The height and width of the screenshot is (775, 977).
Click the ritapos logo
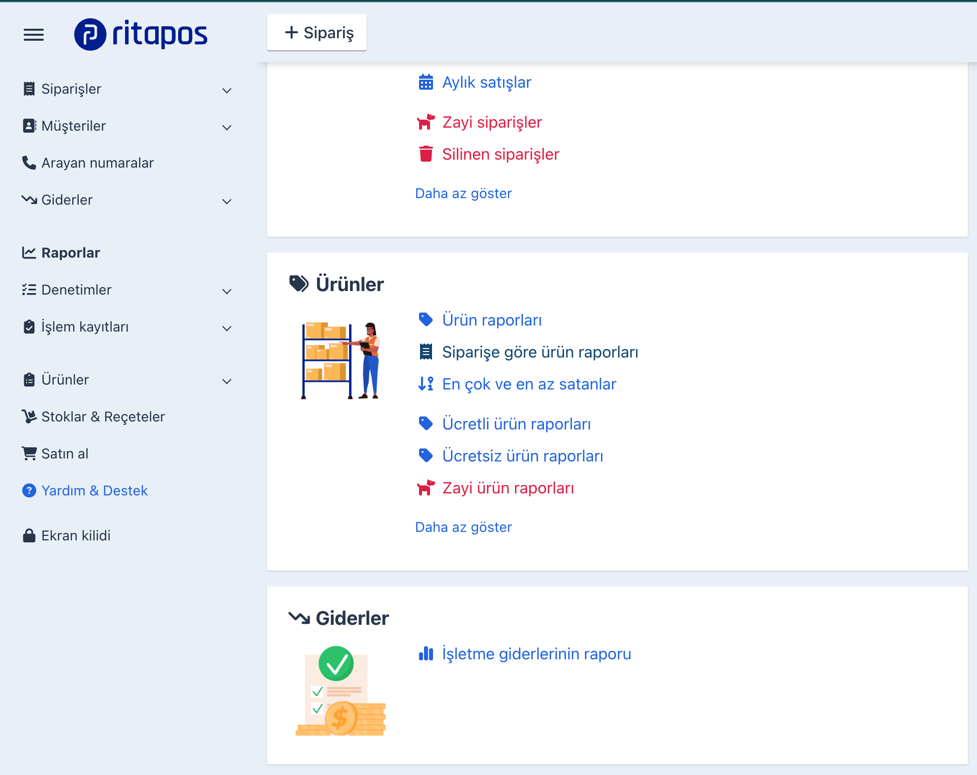pyautogui.click(x=141, y=34)
